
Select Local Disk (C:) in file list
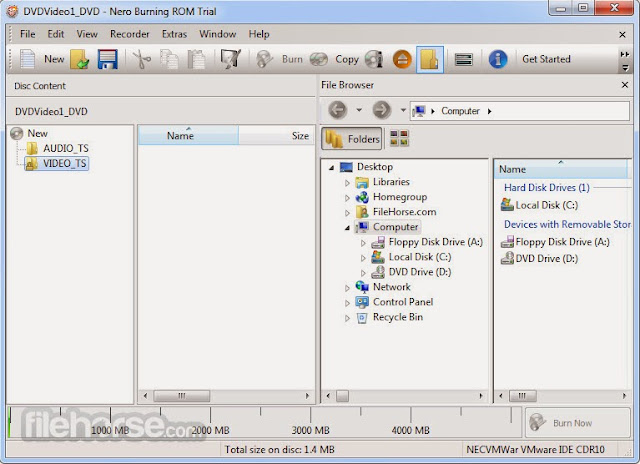click(x=540, y=205)
